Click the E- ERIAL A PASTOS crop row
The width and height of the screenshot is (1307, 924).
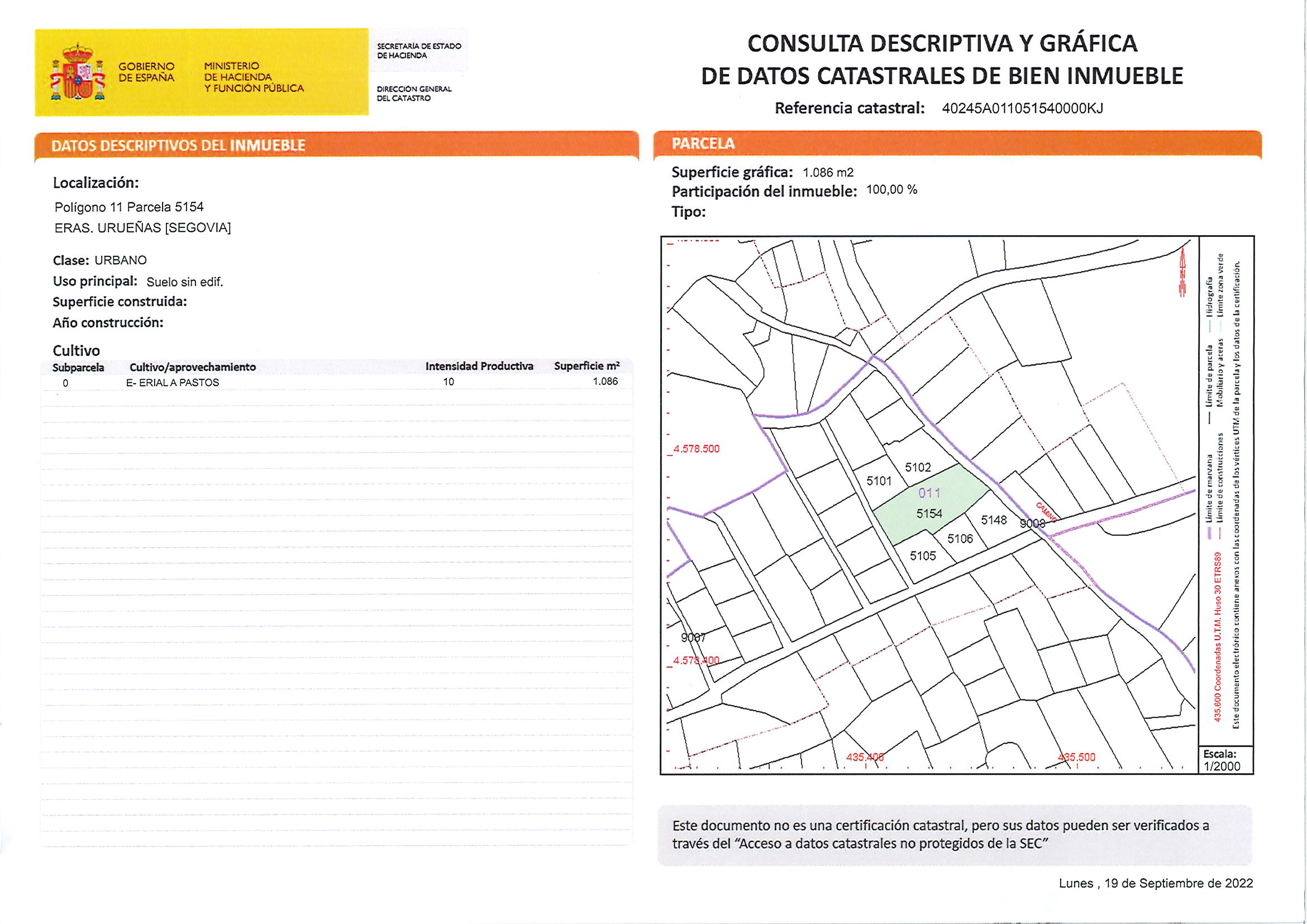173,383
